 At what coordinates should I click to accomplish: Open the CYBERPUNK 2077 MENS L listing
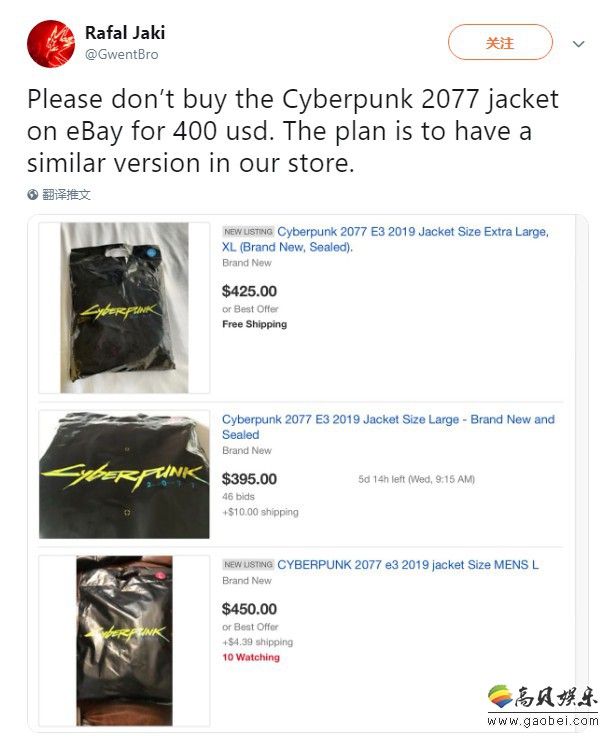(408, 565)
